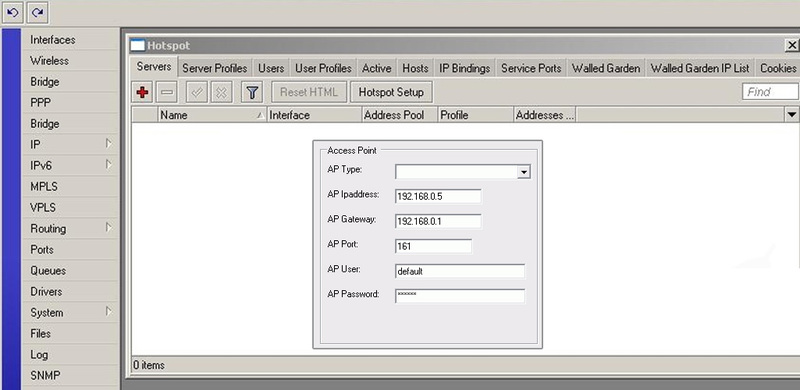The height and width of the screenshot is (390, 800).
Task: Click the '0 items' status text
Action: 149,365
